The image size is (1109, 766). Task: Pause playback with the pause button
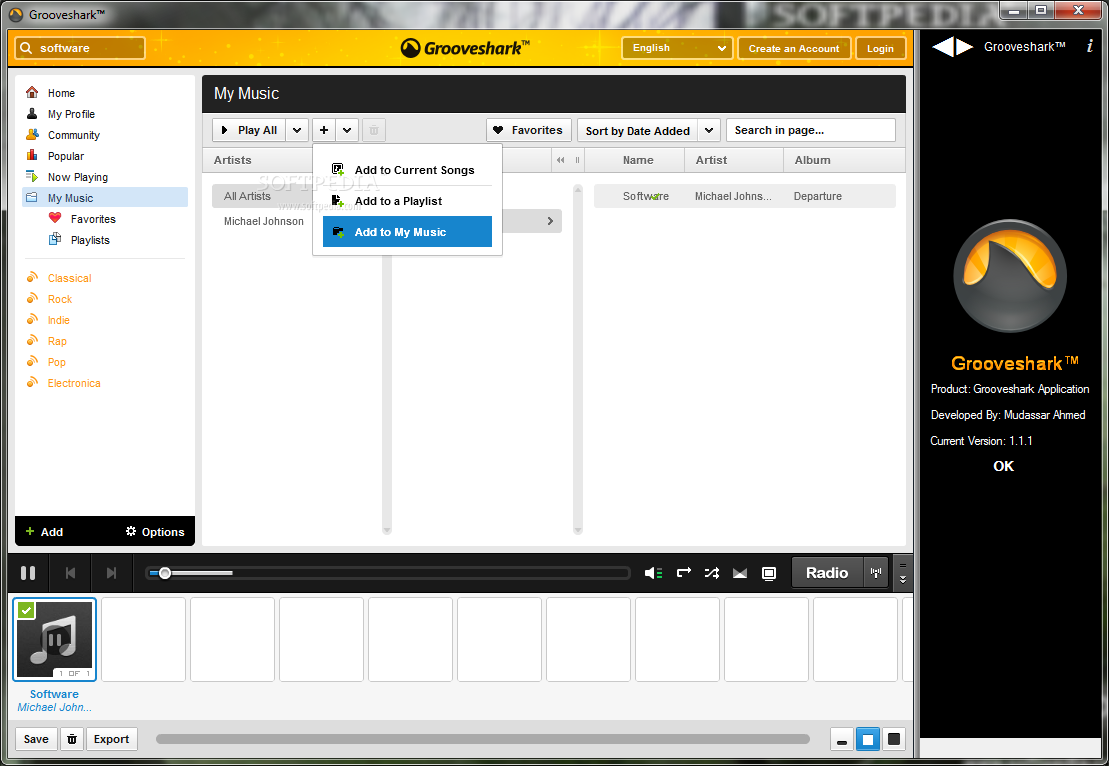point(28,573)
